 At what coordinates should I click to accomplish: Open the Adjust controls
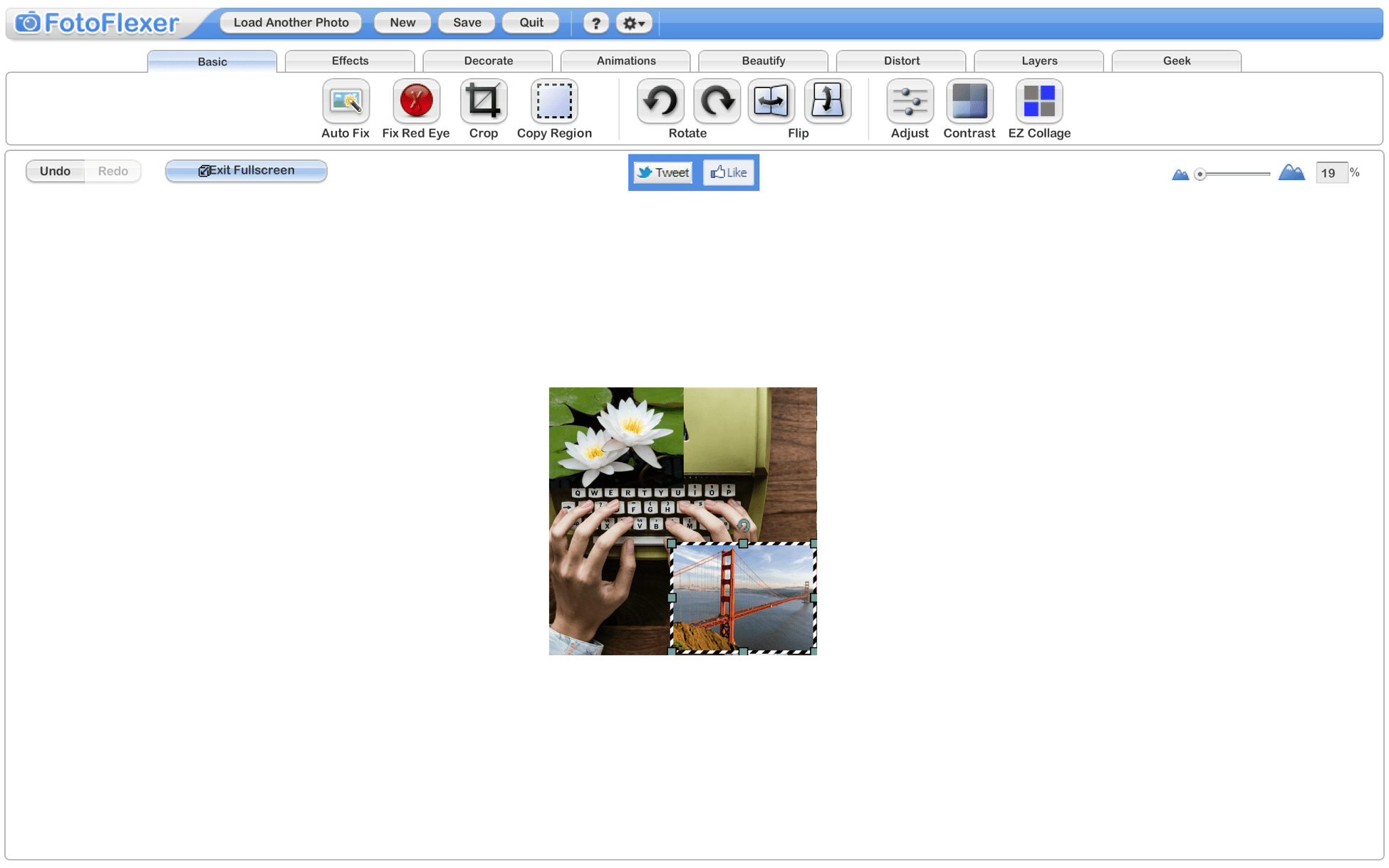coord(910,101)
